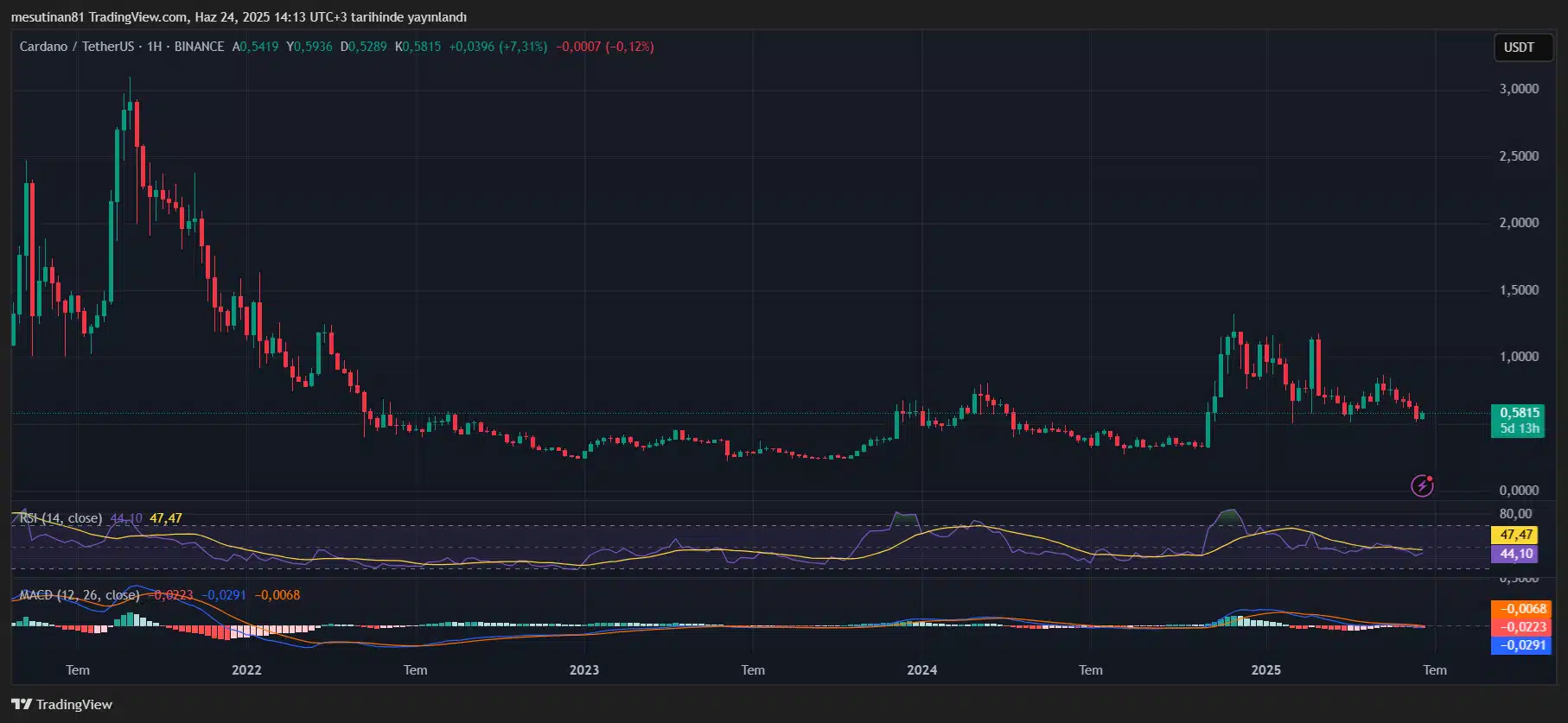Click the red -0,0223 MACD value tag
The image size is (1568, 723).
click(1520, 627)
